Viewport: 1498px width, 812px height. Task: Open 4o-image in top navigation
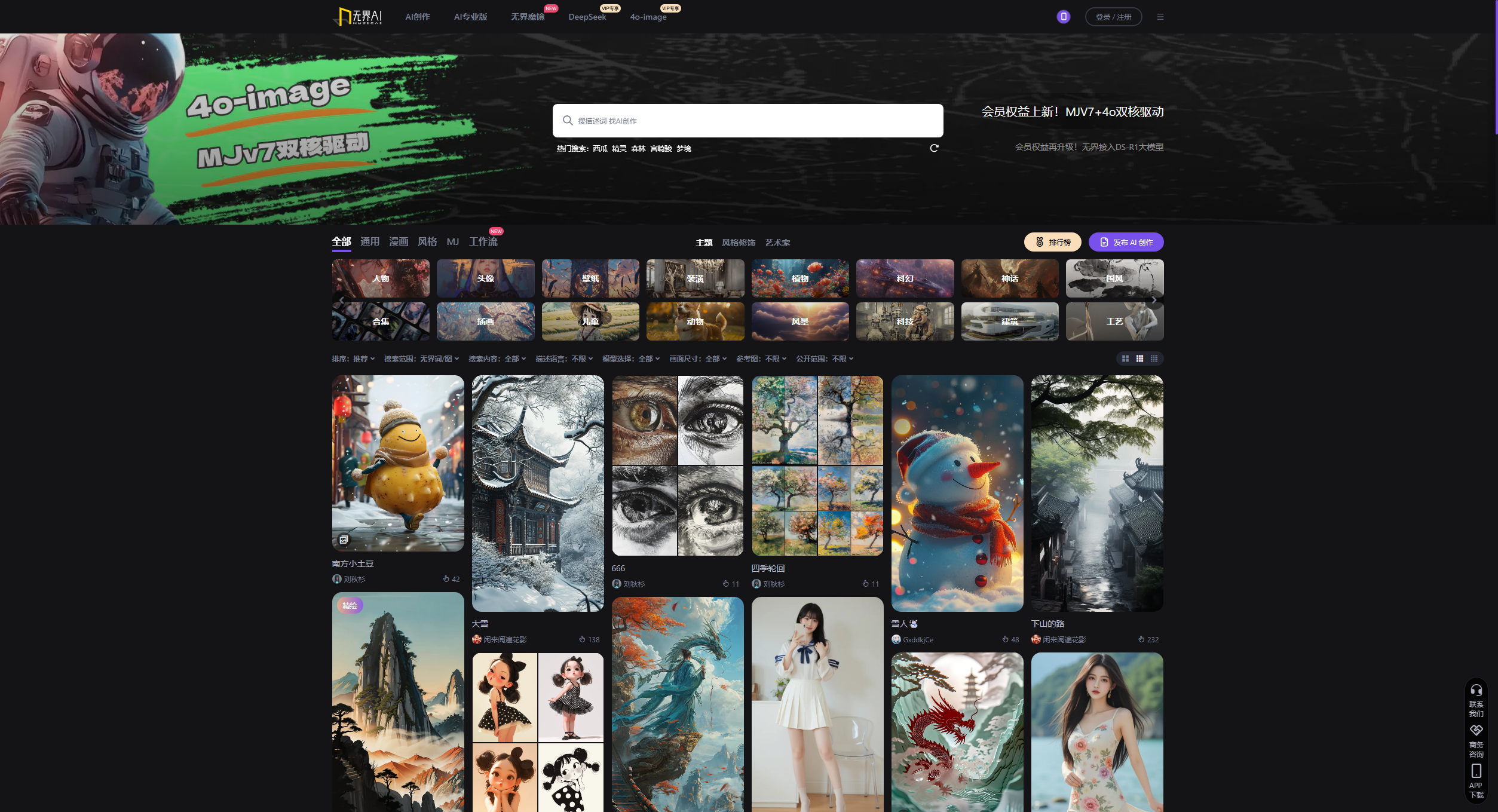(x=648, y=17)
